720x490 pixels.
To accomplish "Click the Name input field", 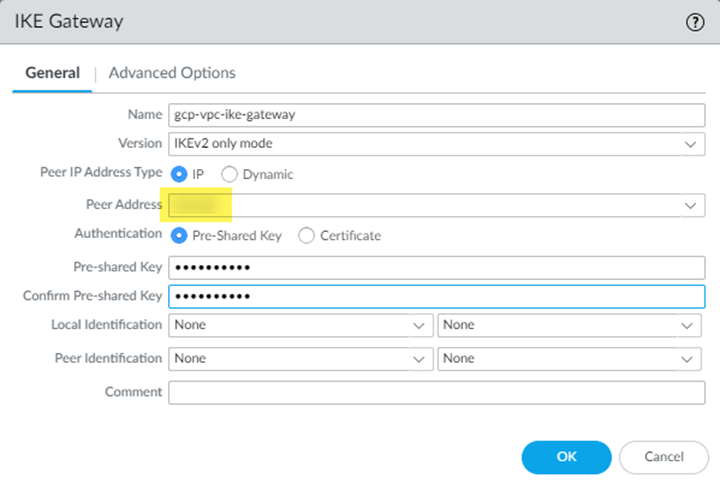I will coord(437,114).
